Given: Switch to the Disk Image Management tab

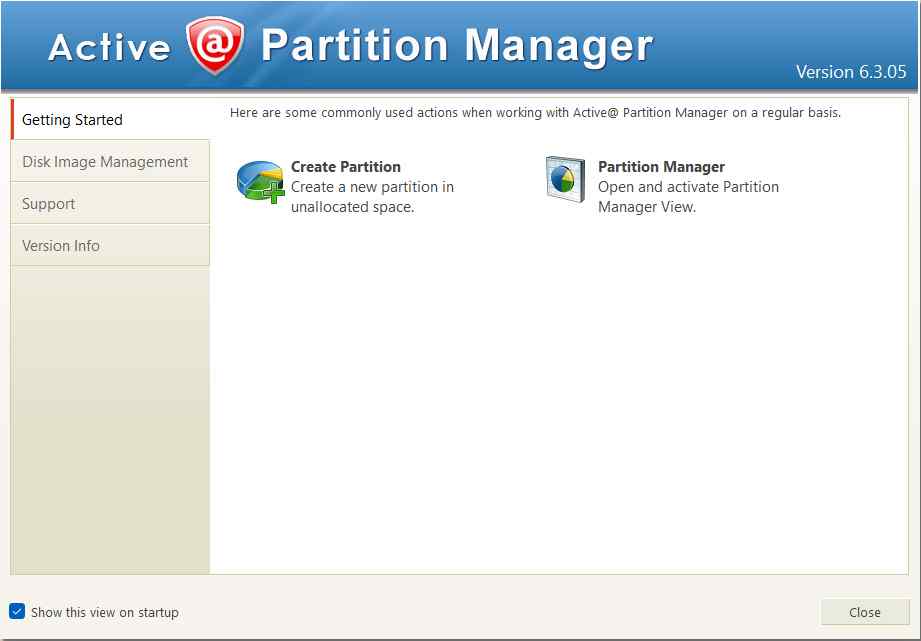Looking at the screenshot, I should click(x=105, y=162).
